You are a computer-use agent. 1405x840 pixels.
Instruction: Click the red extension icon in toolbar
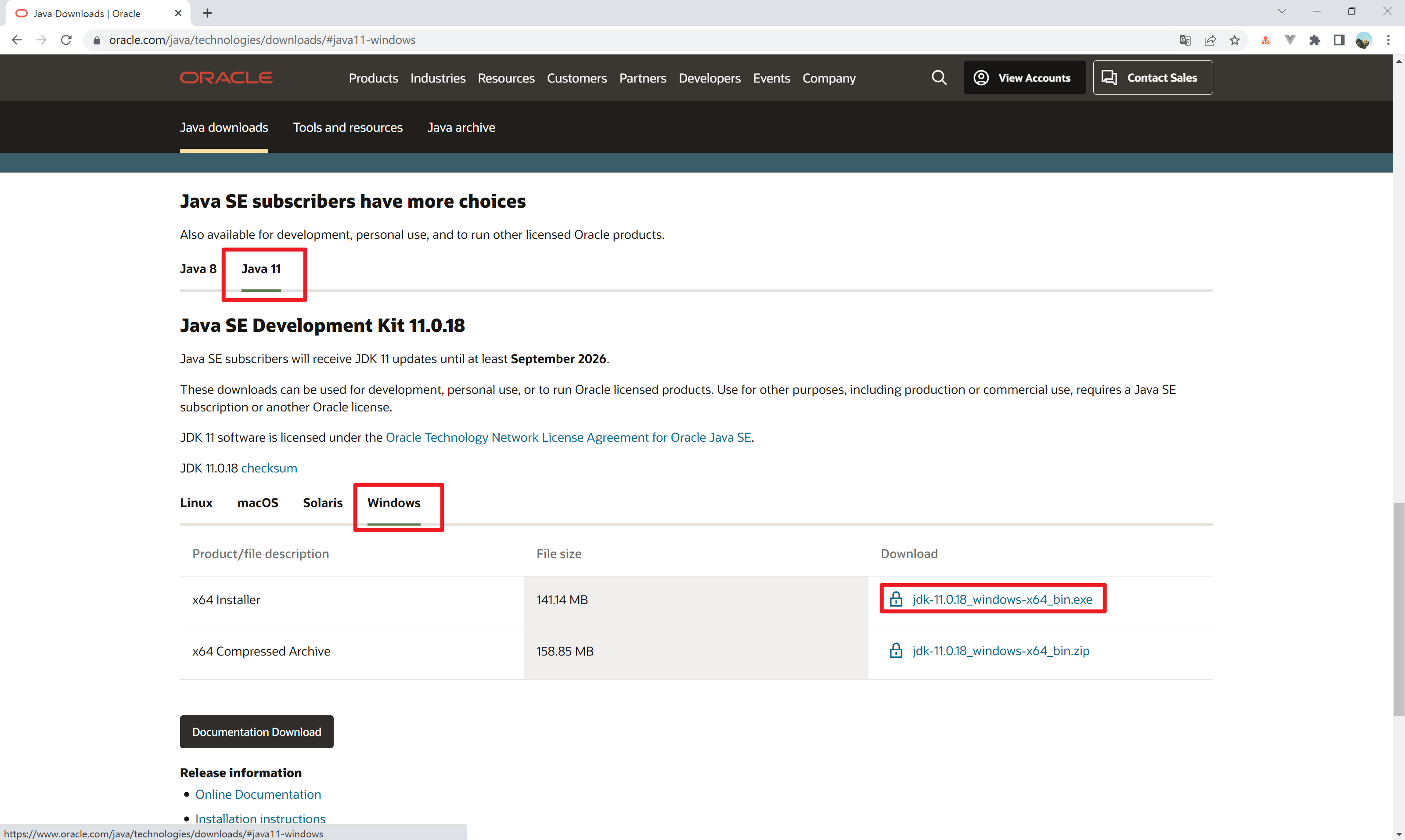coord(1265,40)
